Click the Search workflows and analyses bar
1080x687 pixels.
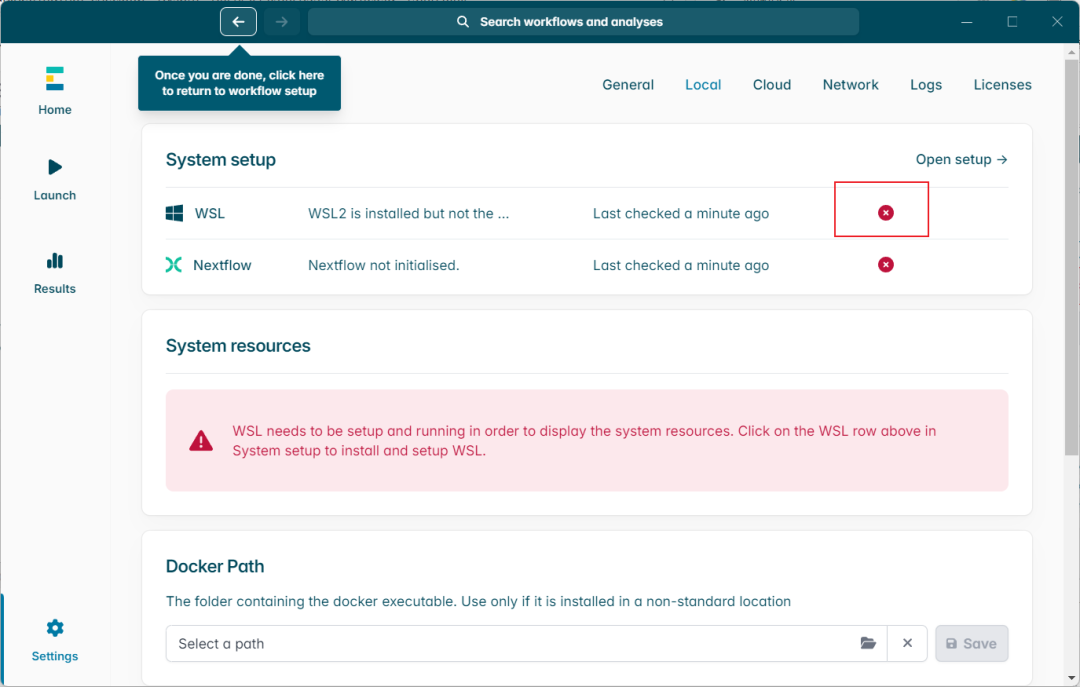click(x=583, y=22)
